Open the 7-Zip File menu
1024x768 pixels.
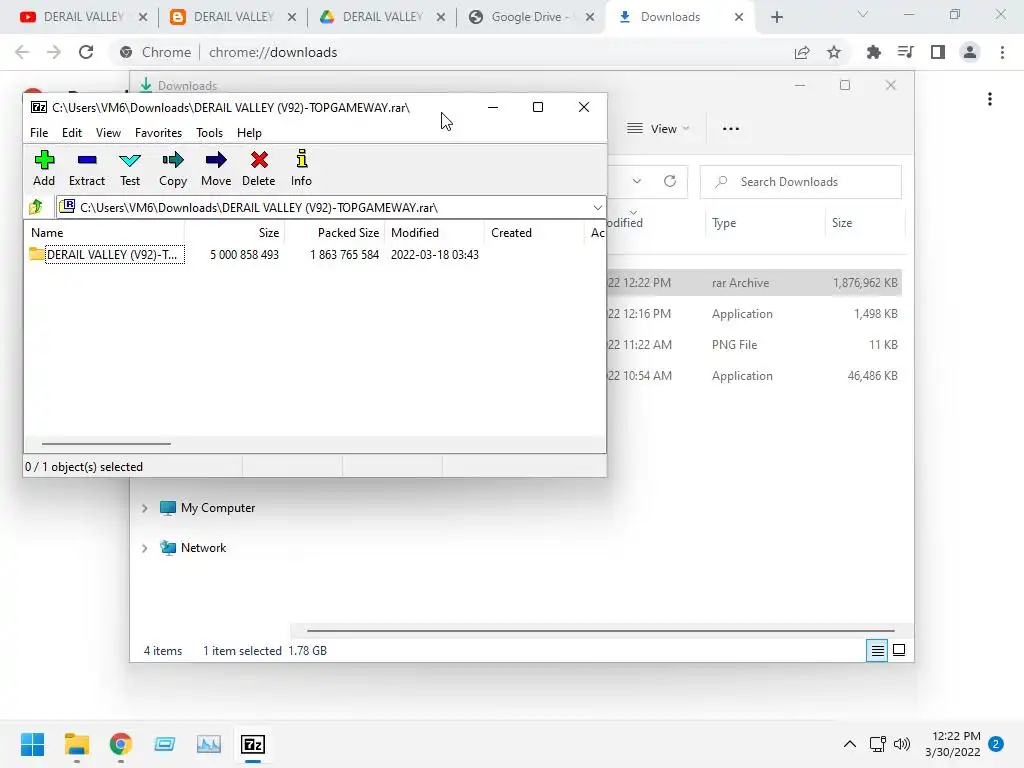point(39,133)
